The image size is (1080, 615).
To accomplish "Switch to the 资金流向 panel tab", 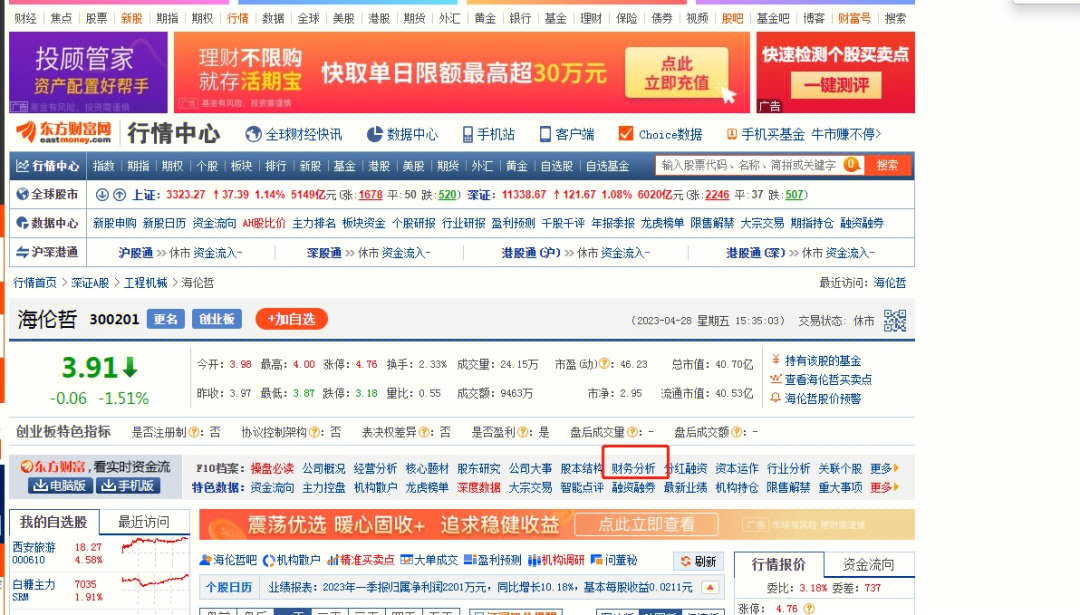I will [869, 564].
